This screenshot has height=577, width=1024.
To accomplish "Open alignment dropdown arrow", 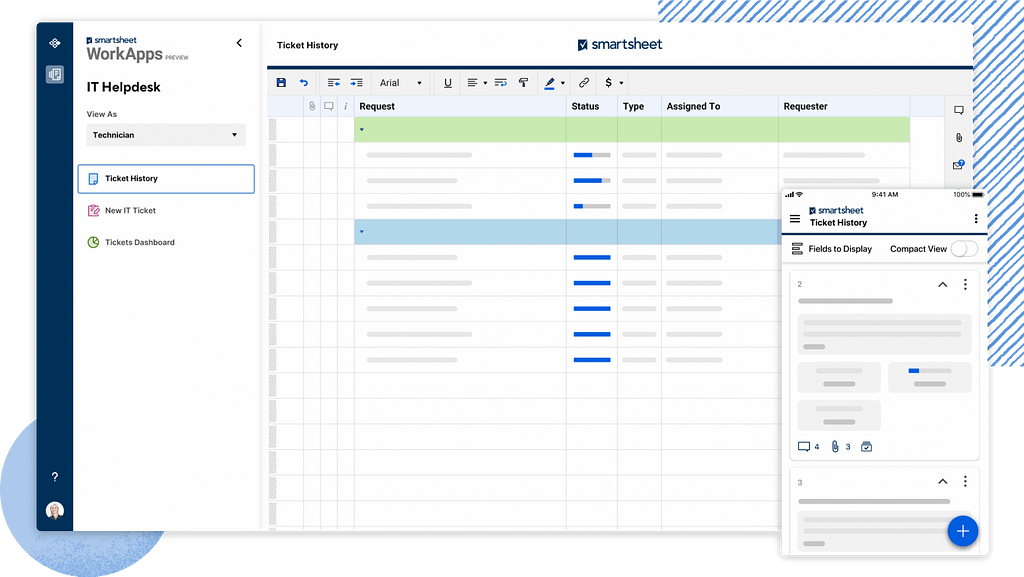I will coord(485,84).
